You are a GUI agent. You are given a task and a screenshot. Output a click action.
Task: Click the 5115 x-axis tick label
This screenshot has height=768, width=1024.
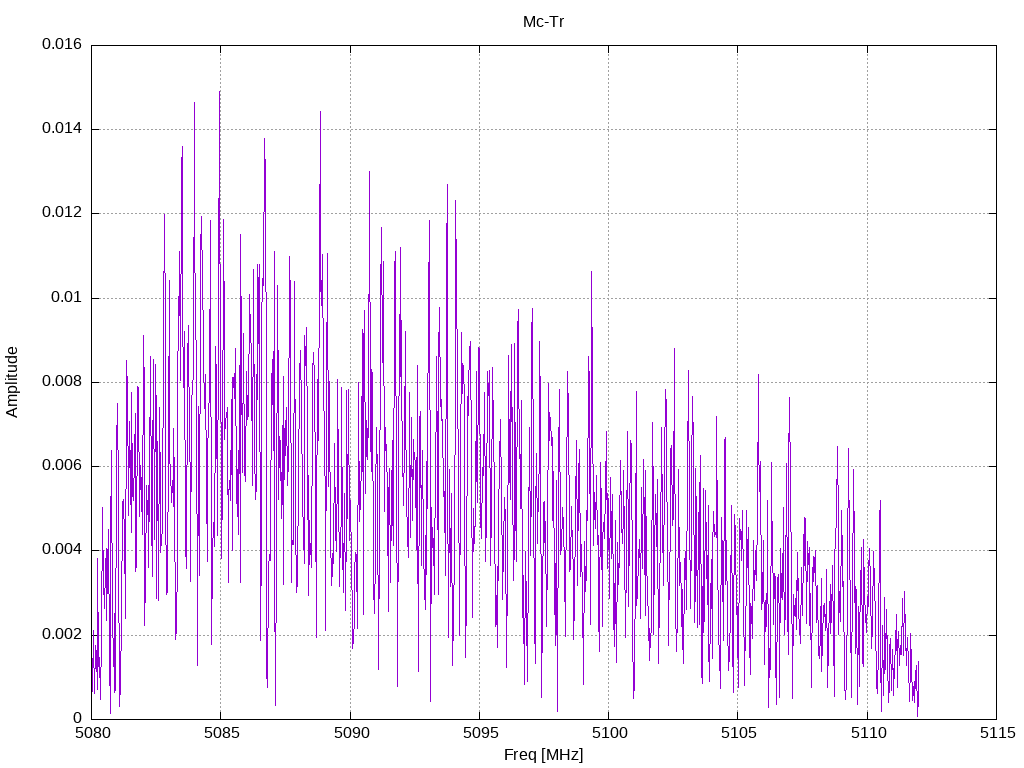[997, 733]
